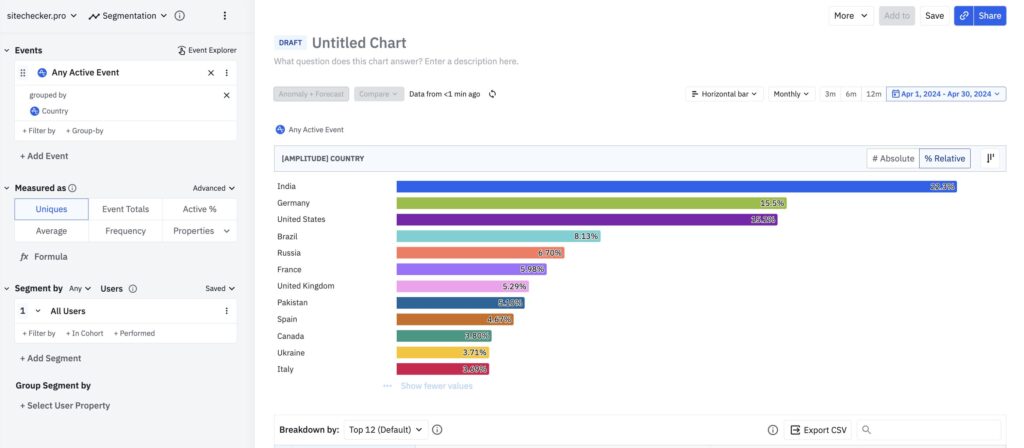Switch to # Absolute values

(892, 158)
